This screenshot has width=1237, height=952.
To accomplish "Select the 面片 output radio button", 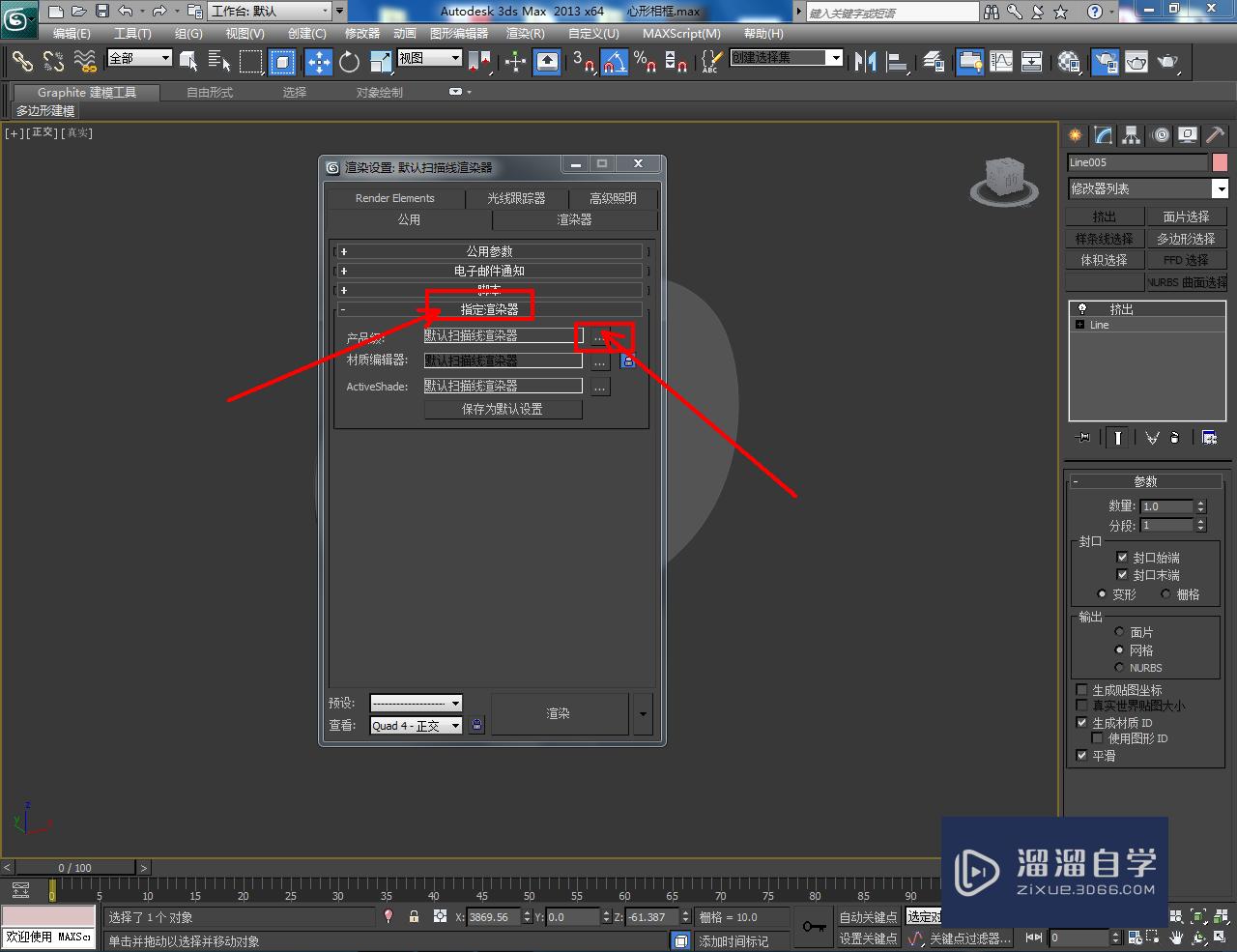I will pyautogui.click(x=1119, y=632).
